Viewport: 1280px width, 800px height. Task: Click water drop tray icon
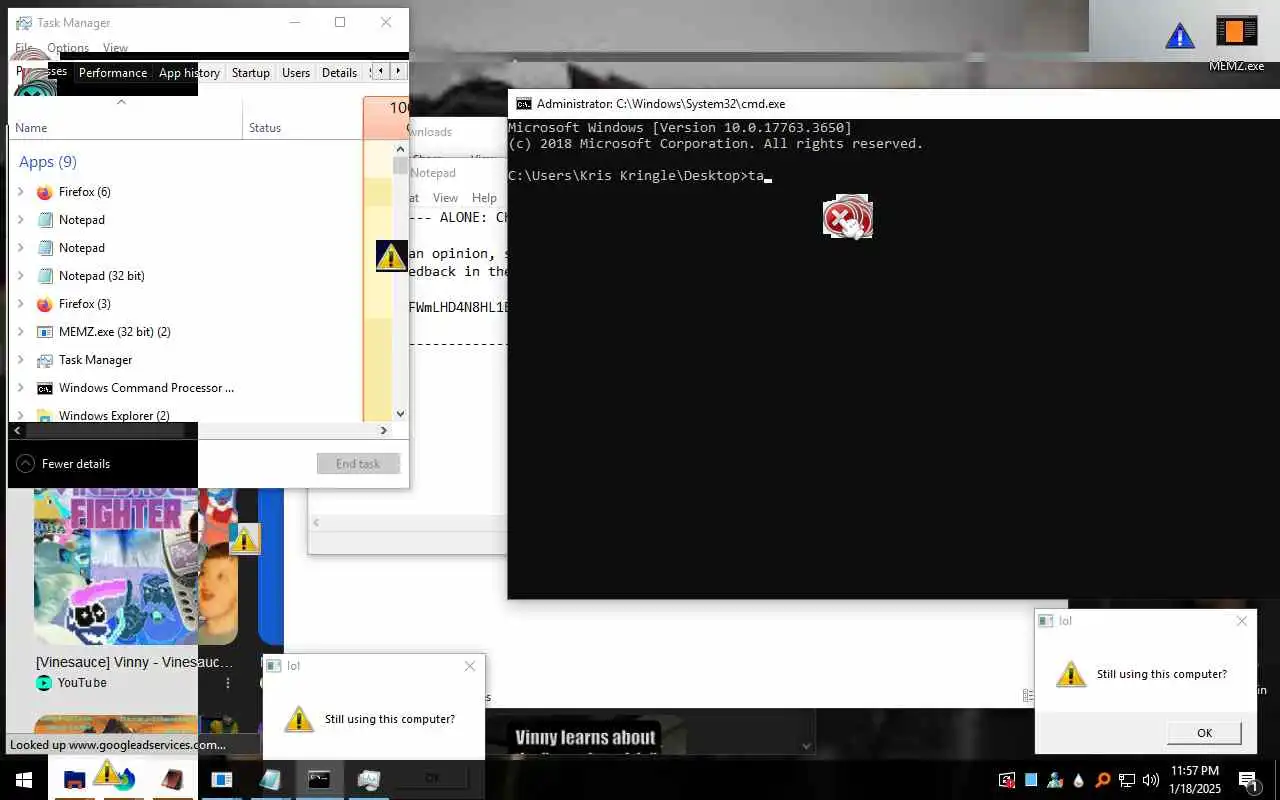[1079, 780]
